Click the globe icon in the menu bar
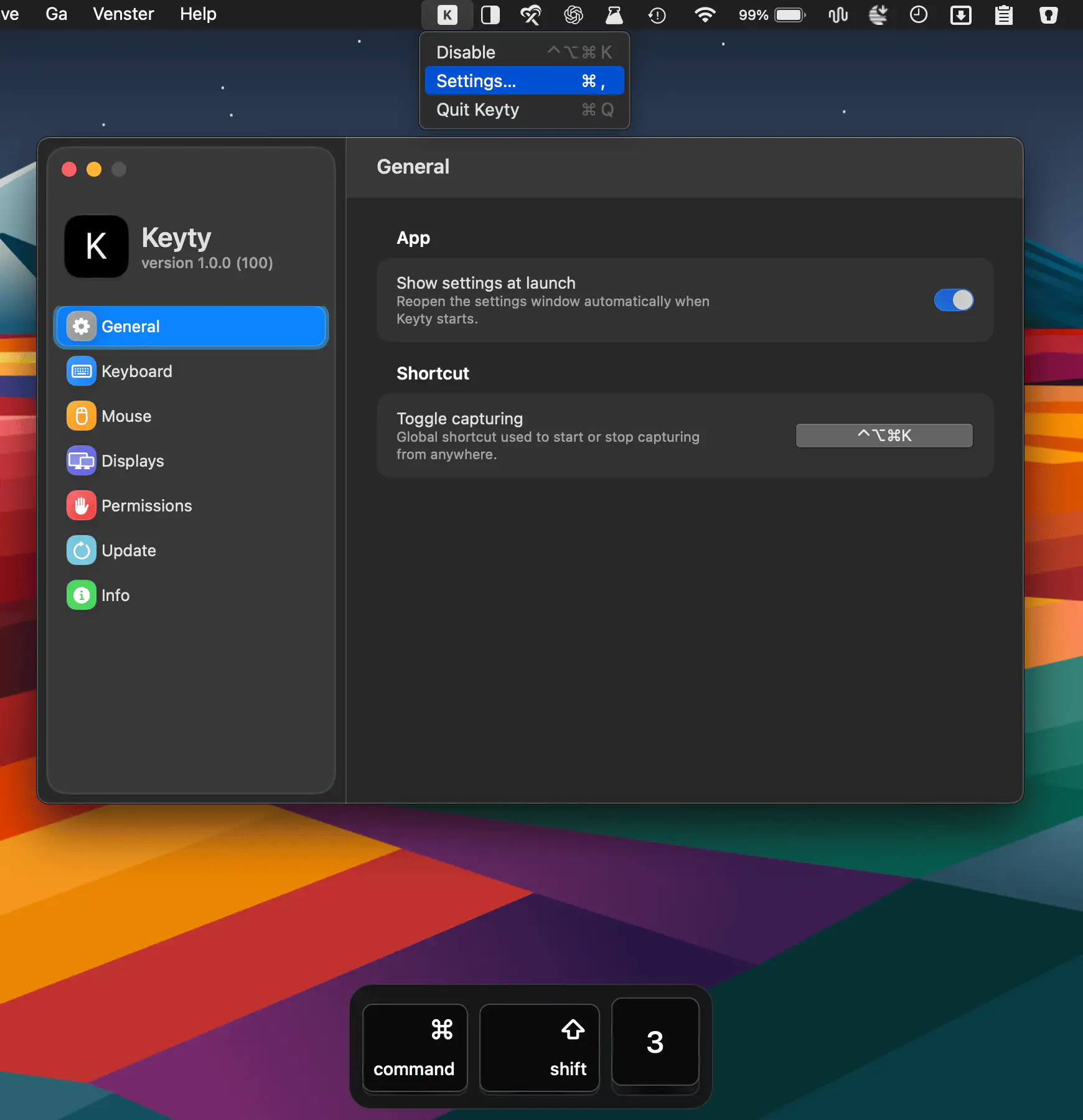Screen dimensions: 1083x1120 pos(878,15)
